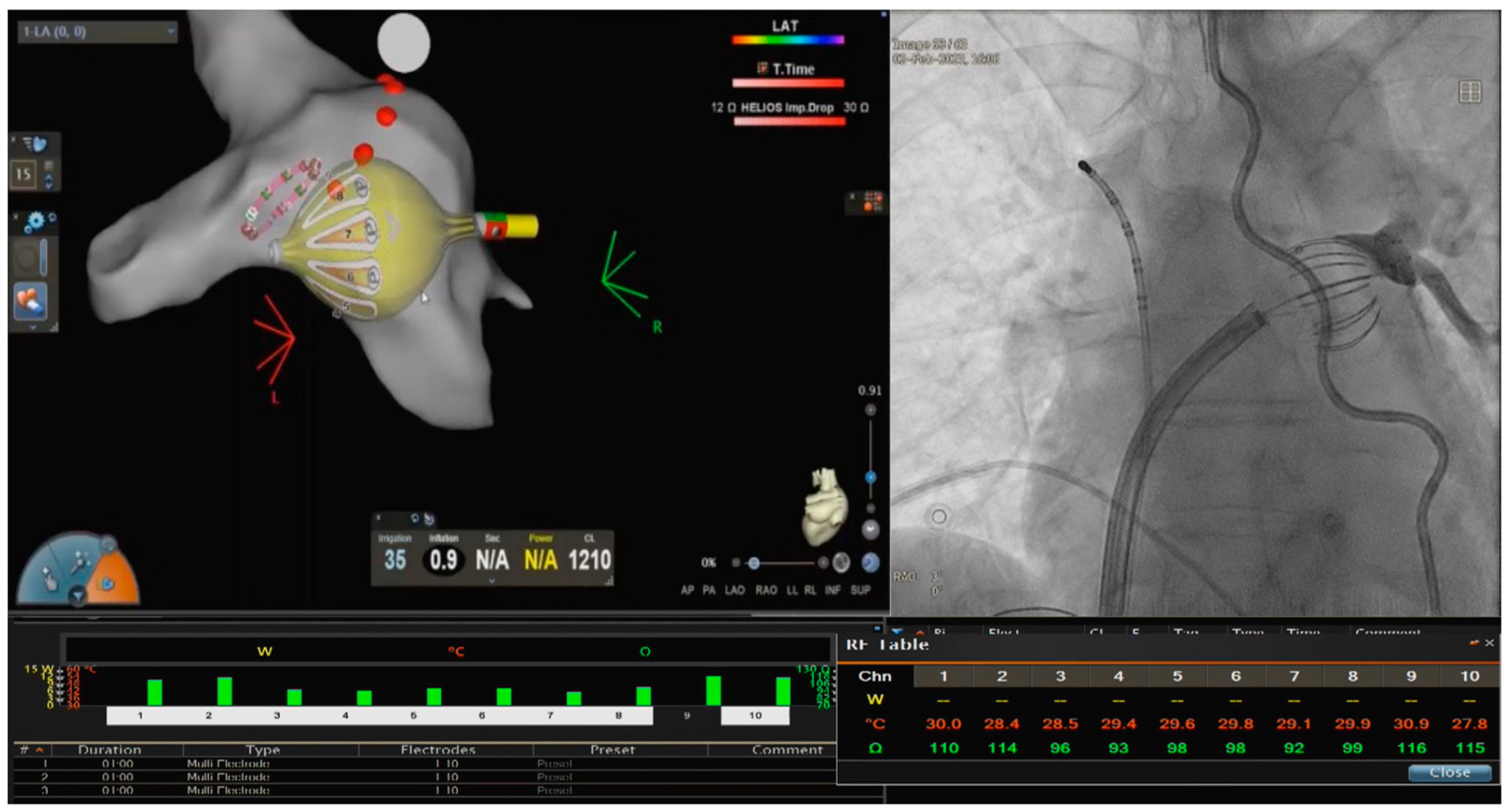This screenshot has height=812, width=1509.
Task: Click the orange dots tag icon
Action: click(872, 201)
